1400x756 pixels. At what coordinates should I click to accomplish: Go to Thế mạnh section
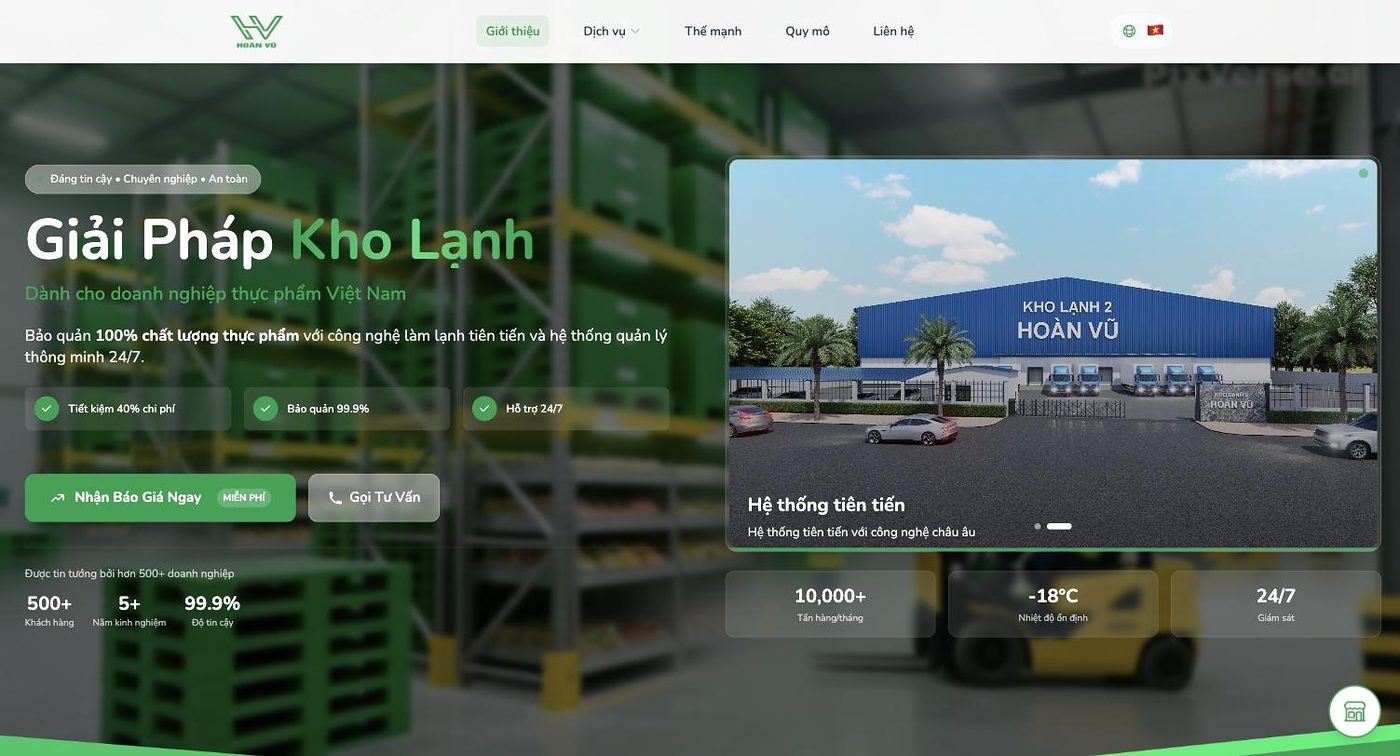713,31
